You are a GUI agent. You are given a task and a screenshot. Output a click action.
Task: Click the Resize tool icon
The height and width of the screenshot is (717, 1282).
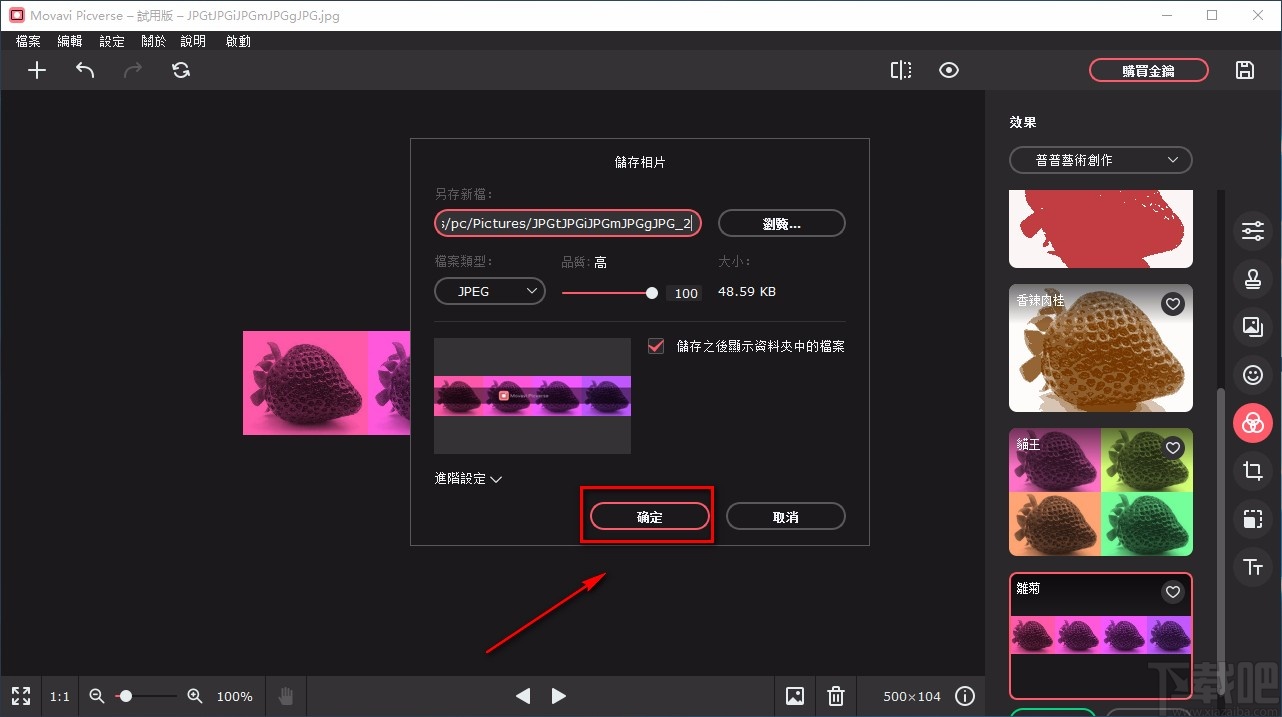click(1252, 519)
